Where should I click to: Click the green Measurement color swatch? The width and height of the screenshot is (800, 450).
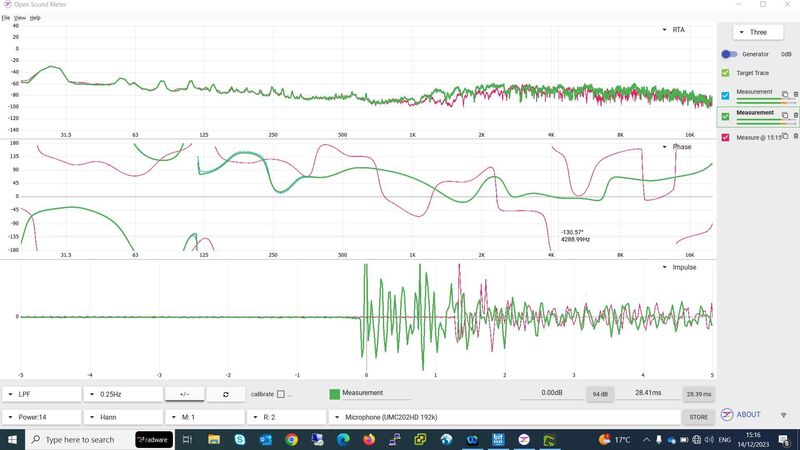pyautogui.click(x=335, y=394)
